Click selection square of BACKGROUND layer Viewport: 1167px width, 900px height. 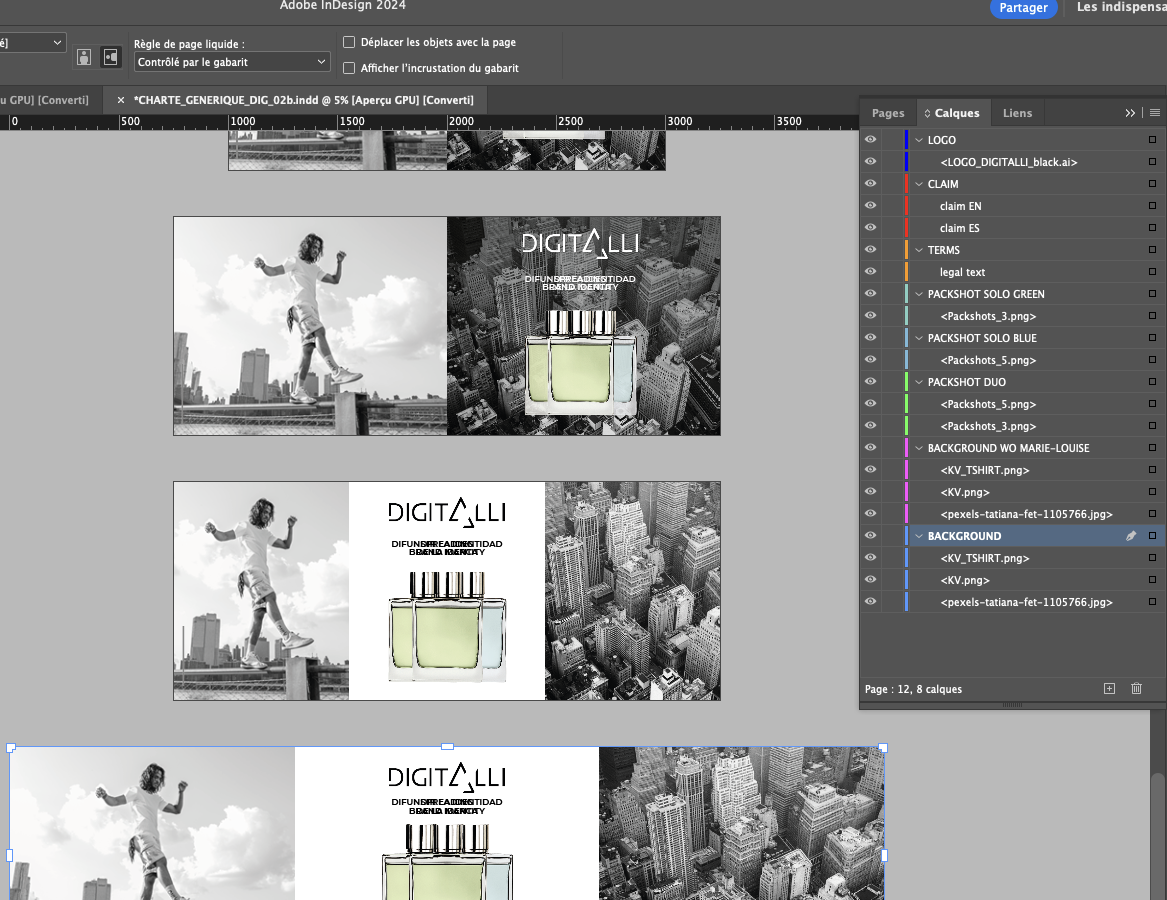[1152, 536]
